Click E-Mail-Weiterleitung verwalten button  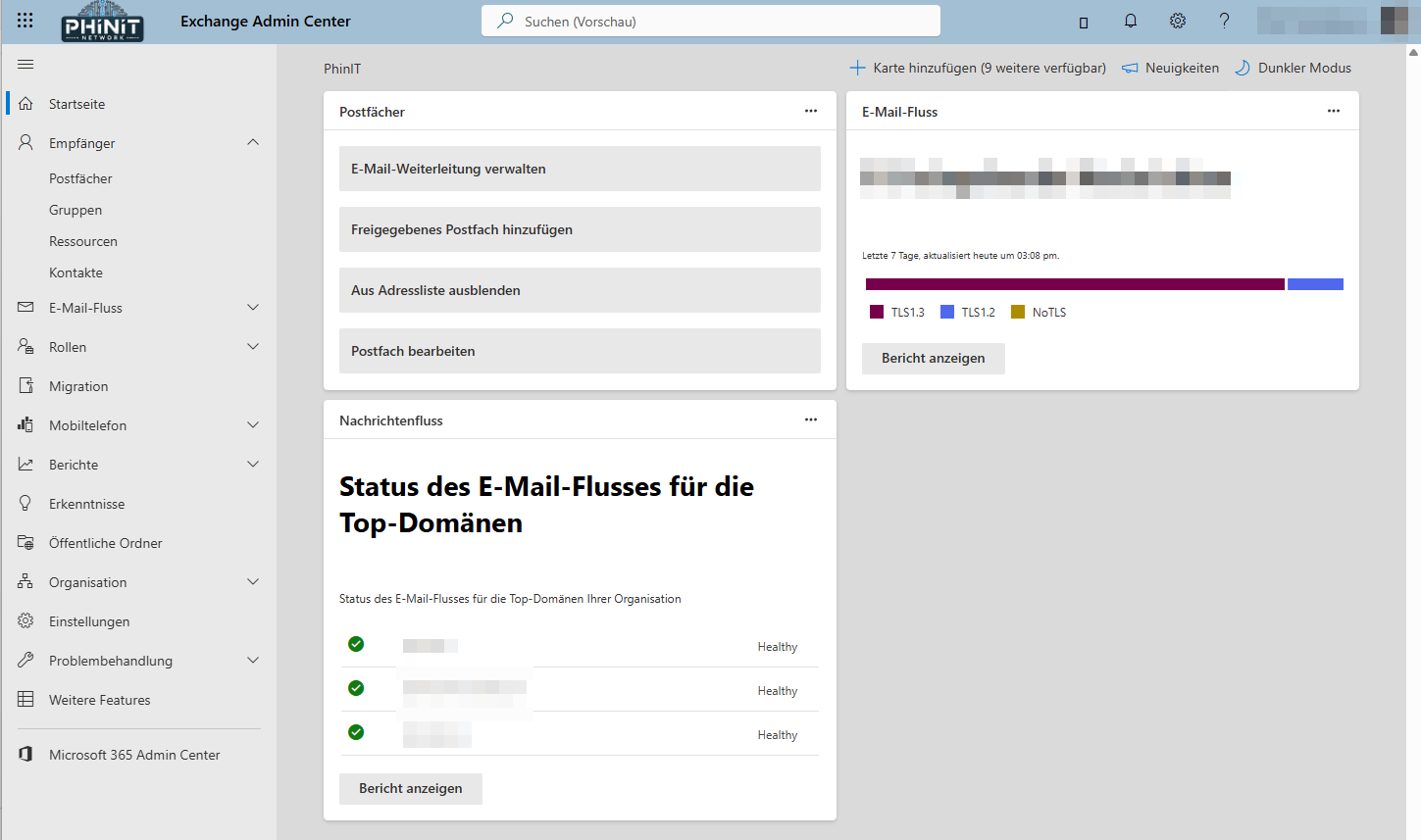580,169
